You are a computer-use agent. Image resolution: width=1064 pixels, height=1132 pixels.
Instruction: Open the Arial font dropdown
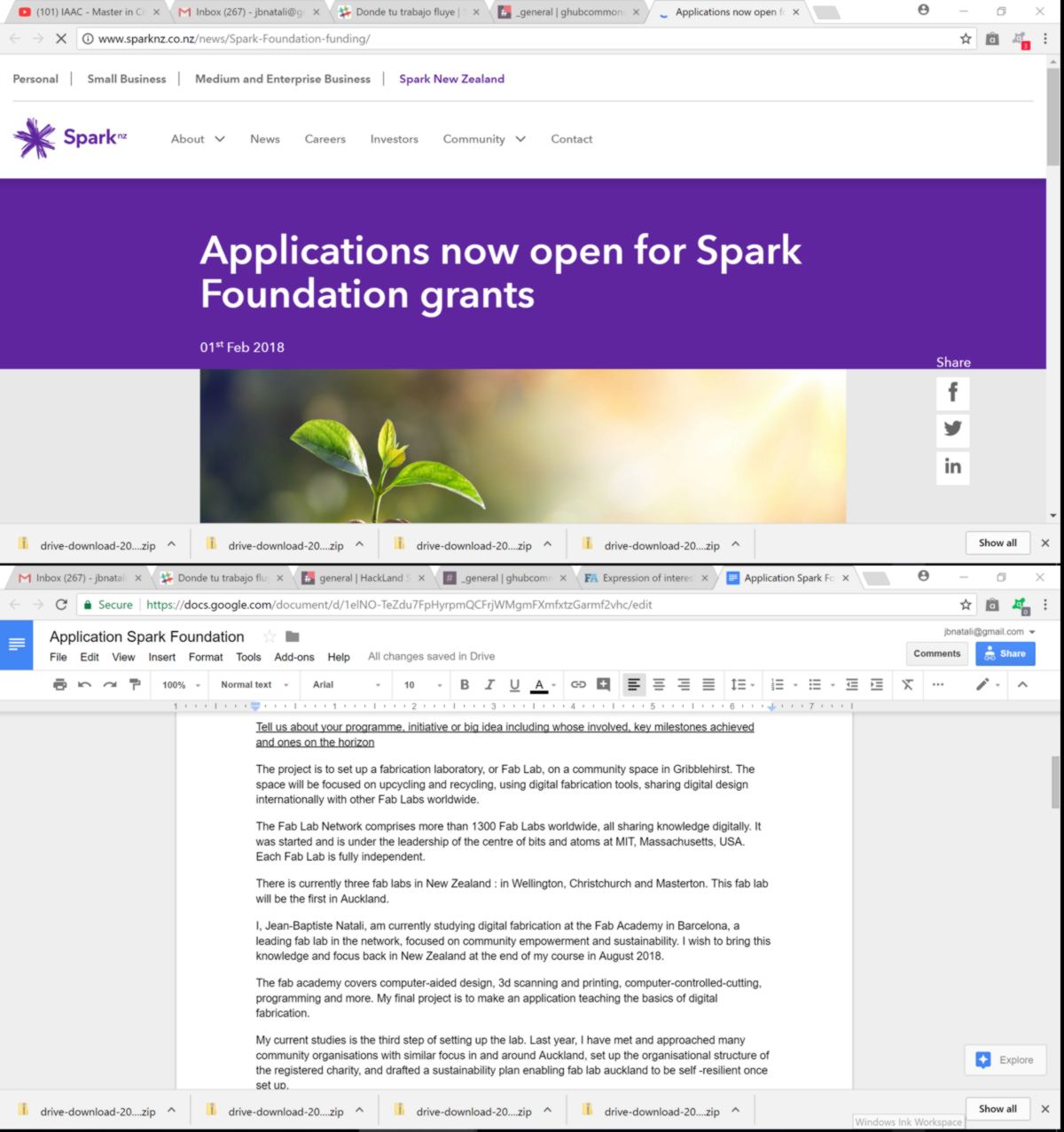click(x=347, y=684)
